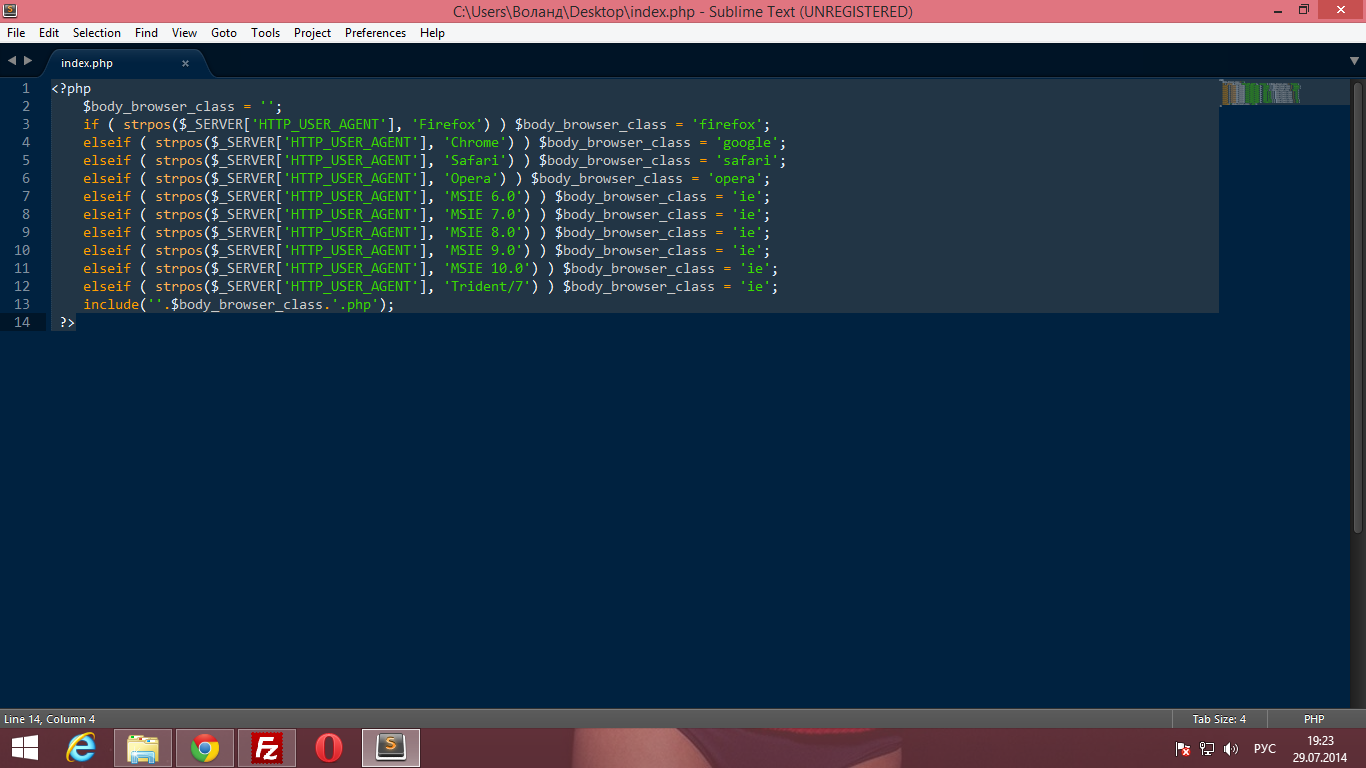Screen dimensions: 1366x768
Task: Click line number 13 in gutter
Action: [21, 304]
